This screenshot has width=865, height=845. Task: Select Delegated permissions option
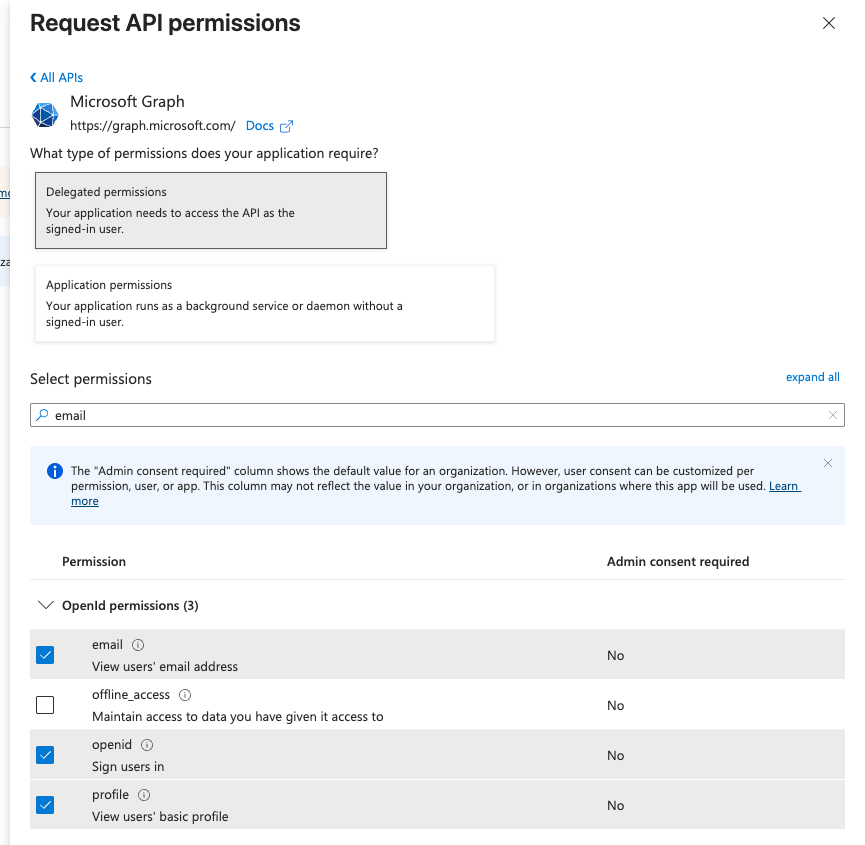pyautogui.click(x=211, y=211)
